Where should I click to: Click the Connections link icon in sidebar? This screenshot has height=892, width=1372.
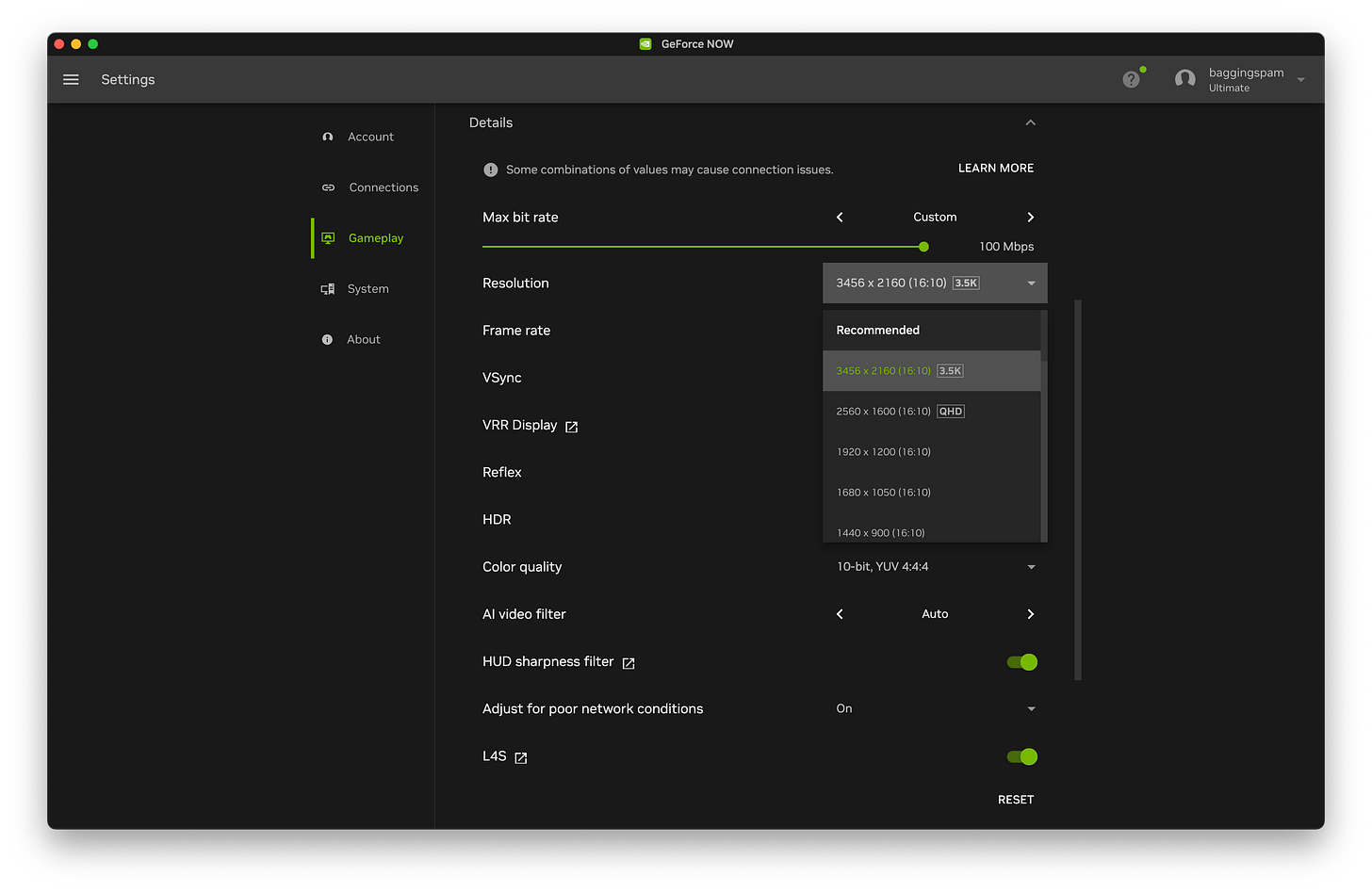click(327, 187)
